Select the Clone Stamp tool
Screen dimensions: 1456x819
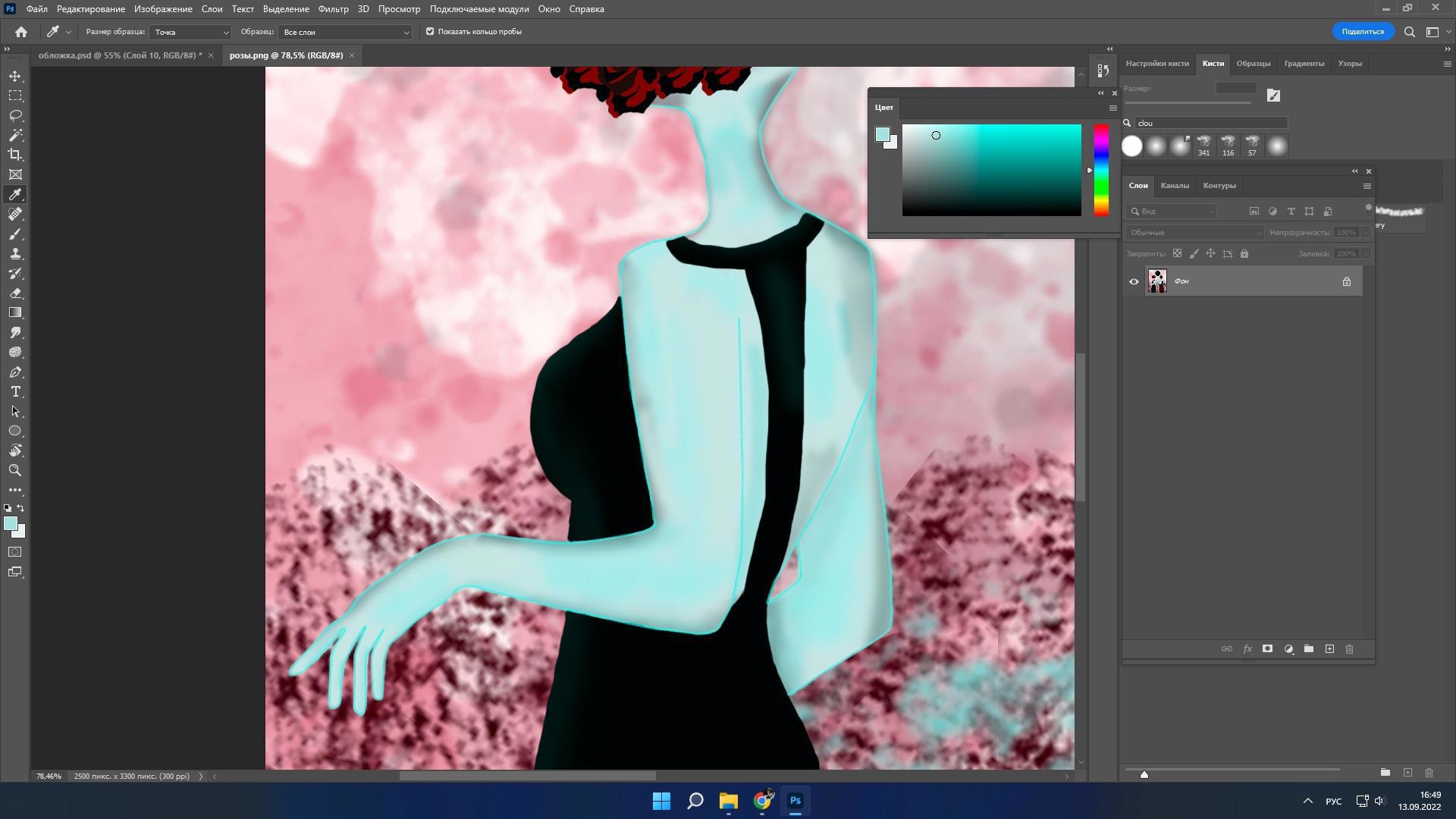tap(15, 254)
